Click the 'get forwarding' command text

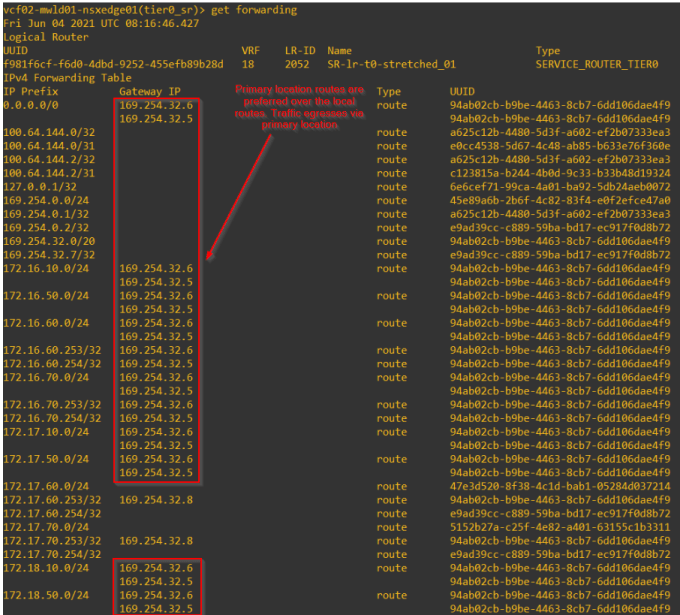click(254, 10)
